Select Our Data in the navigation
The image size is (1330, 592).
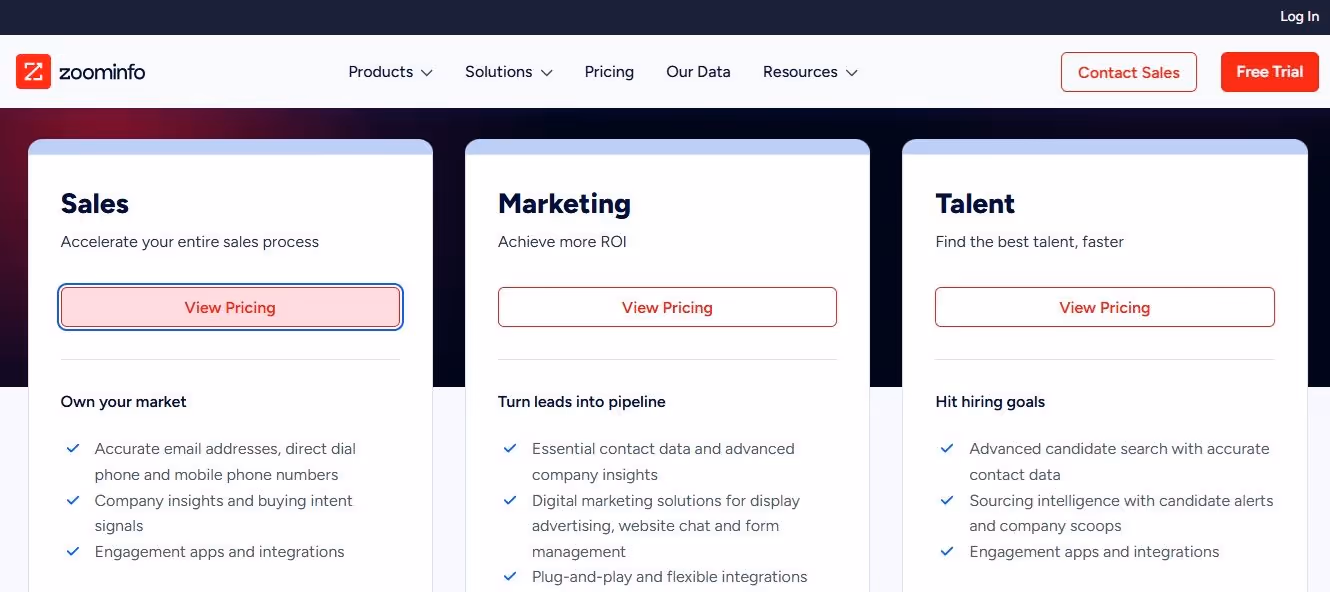[x=698, y=71]
